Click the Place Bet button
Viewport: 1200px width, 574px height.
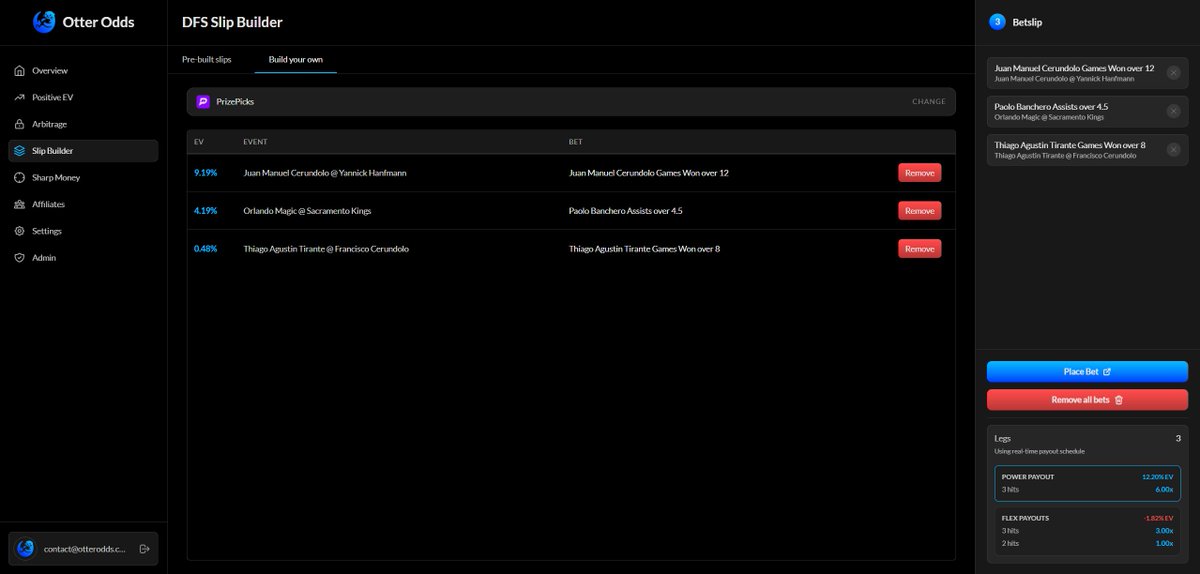[x=1087, y=372]
